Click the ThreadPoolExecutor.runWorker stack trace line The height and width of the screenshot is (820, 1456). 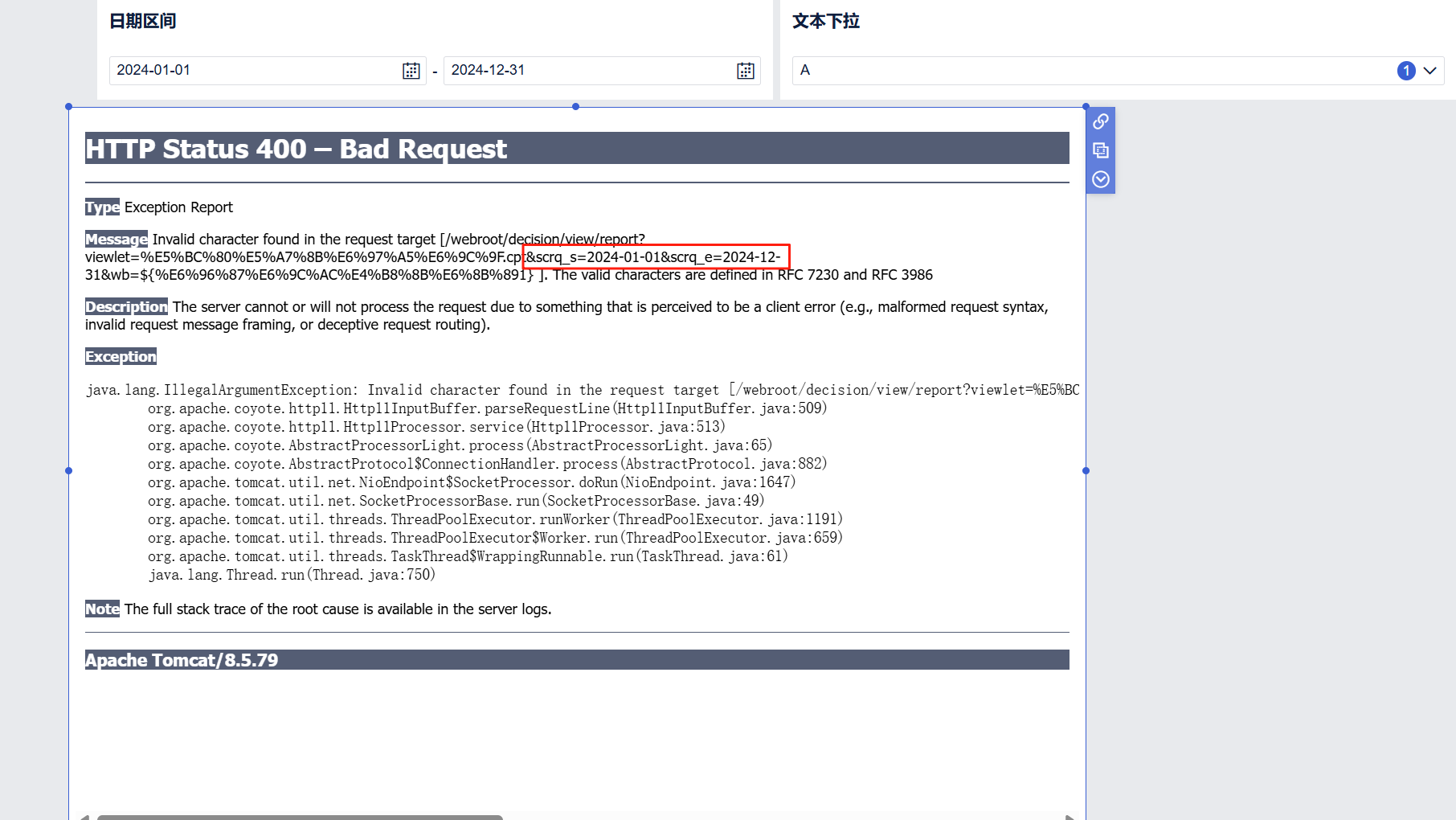[495, 519]
